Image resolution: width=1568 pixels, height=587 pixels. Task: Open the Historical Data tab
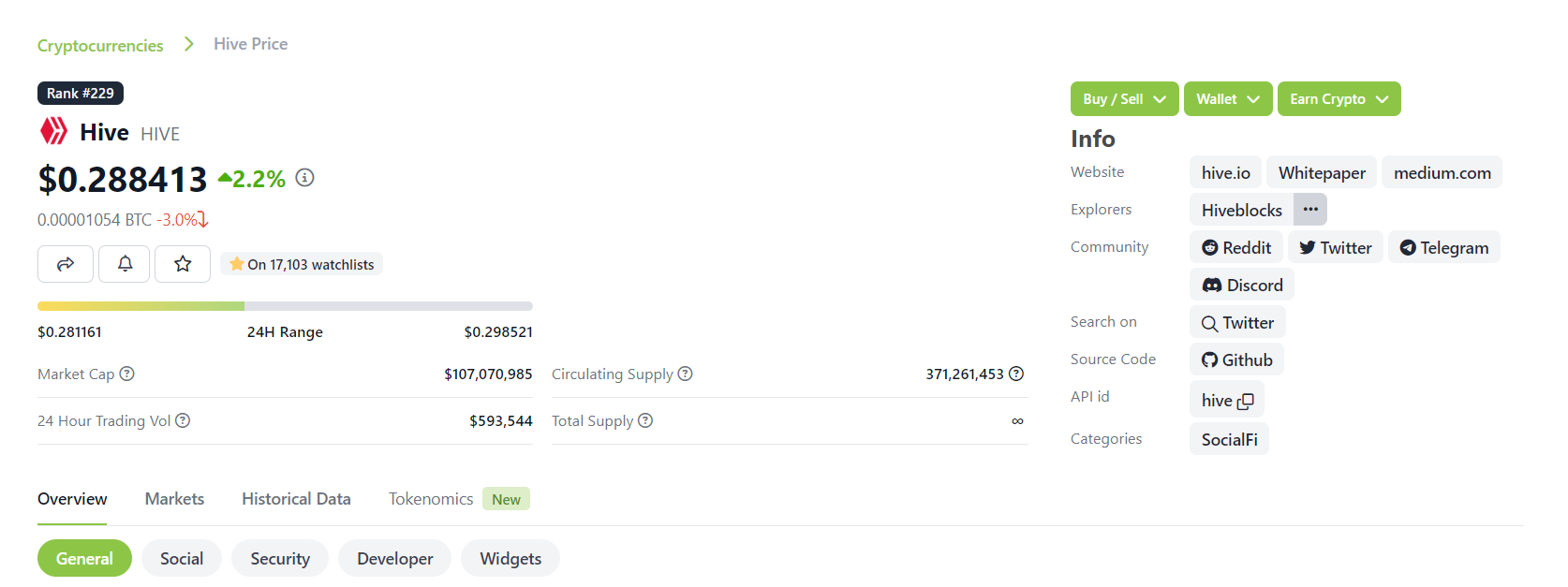click(x=296, y=499)
